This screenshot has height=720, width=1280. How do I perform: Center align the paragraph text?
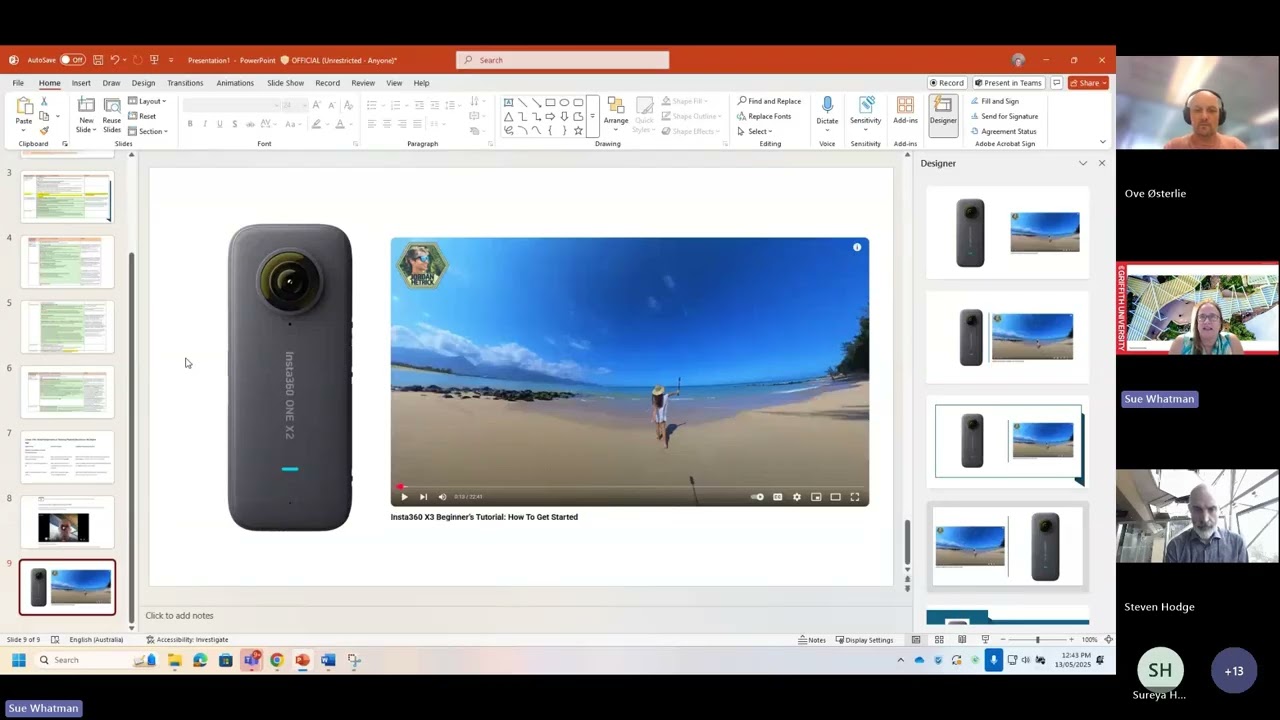click(x=387, y=124)
